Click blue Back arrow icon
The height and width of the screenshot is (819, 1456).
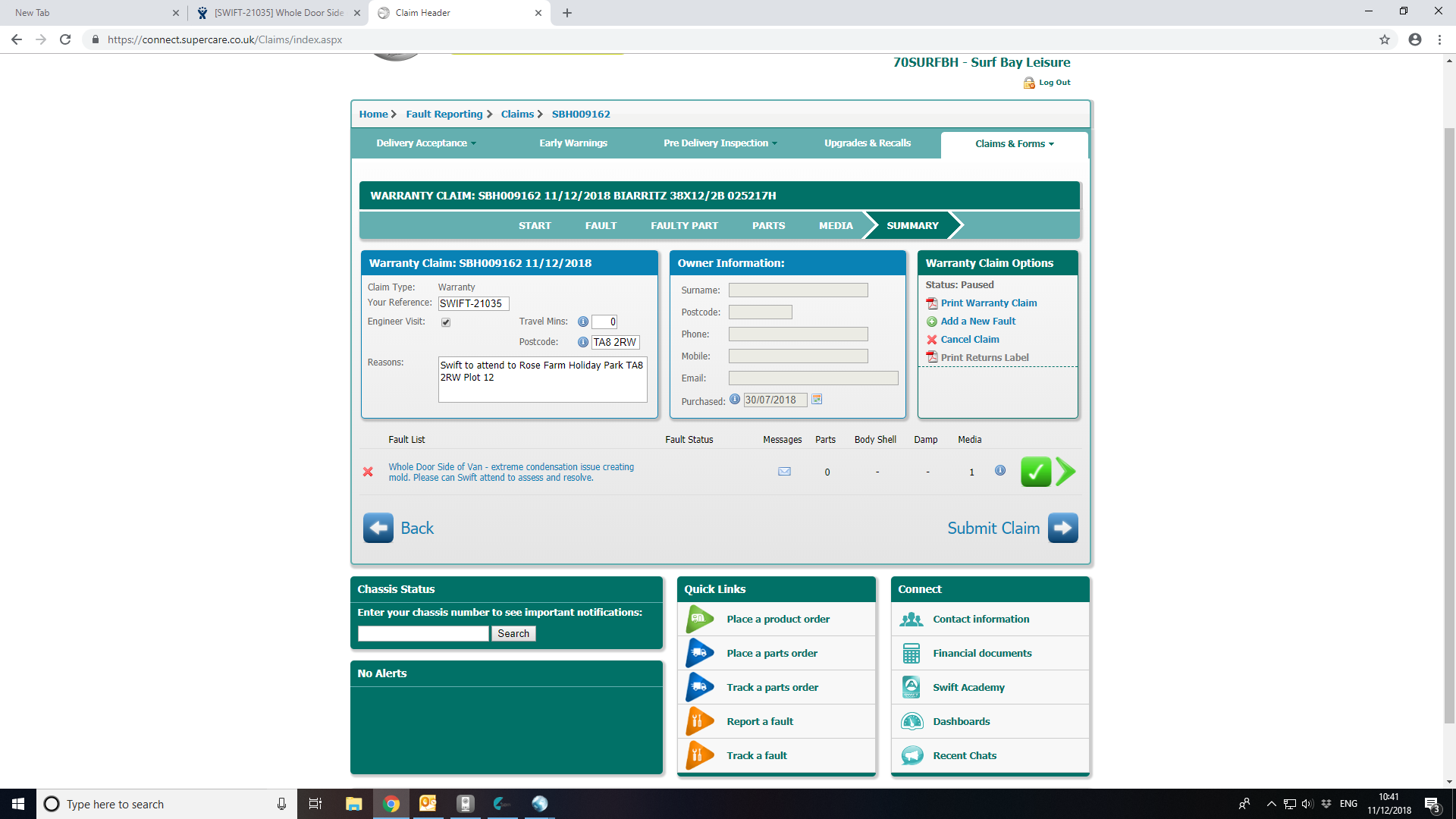coord(378,528)
